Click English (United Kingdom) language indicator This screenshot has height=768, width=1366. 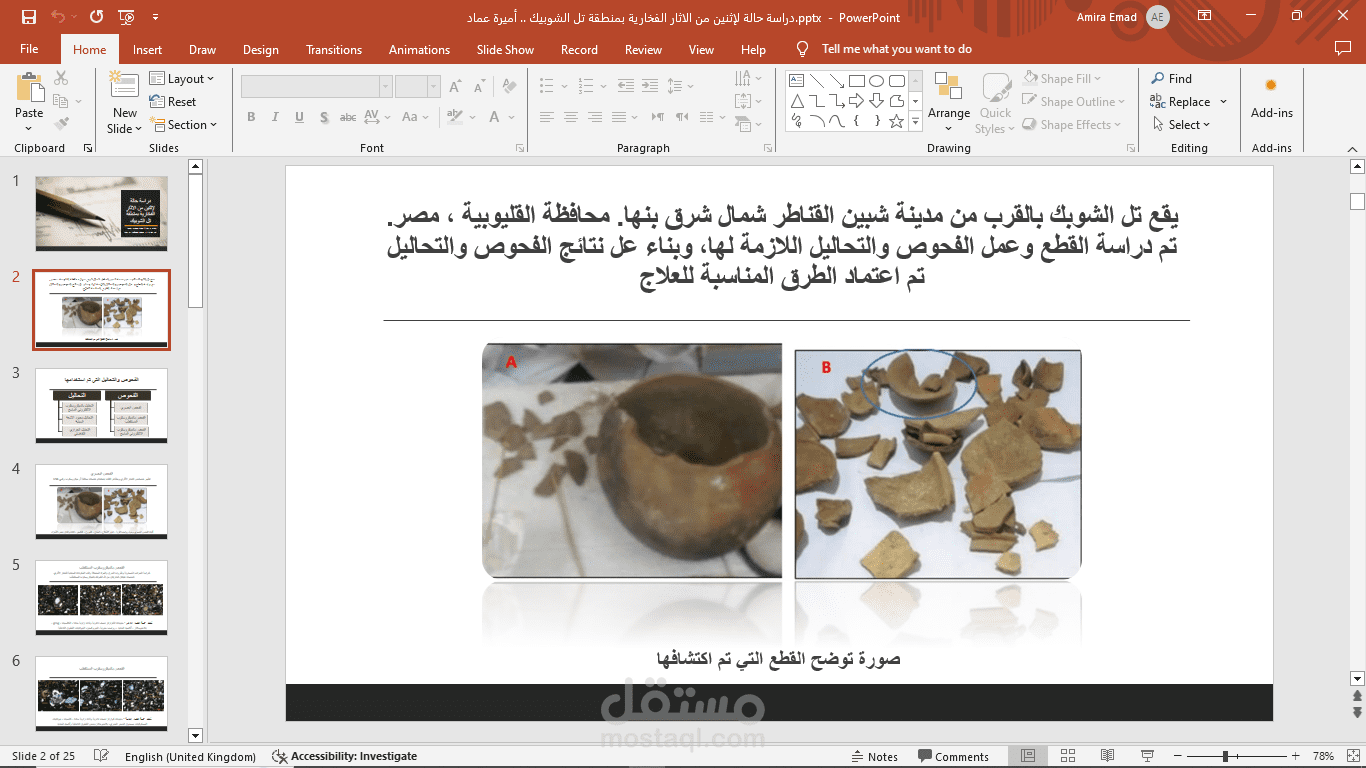pos(190,756)
